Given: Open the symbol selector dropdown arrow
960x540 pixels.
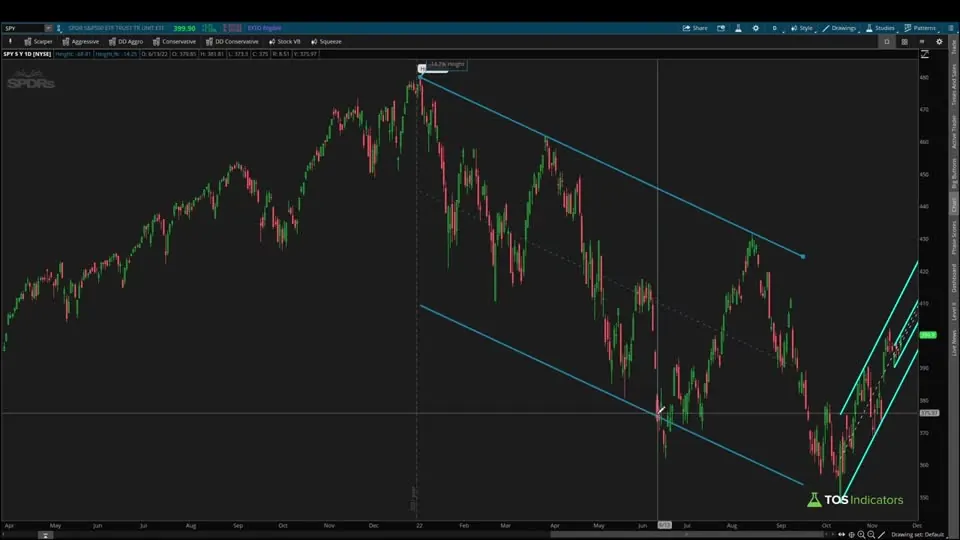Looking at the screenshot, I should 48,28.
